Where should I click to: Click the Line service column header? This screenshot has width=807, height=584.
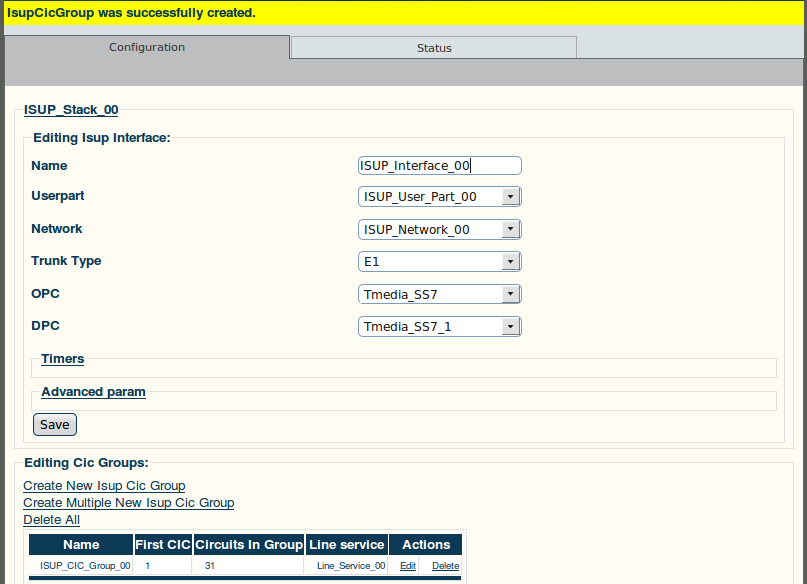[347, 545]
